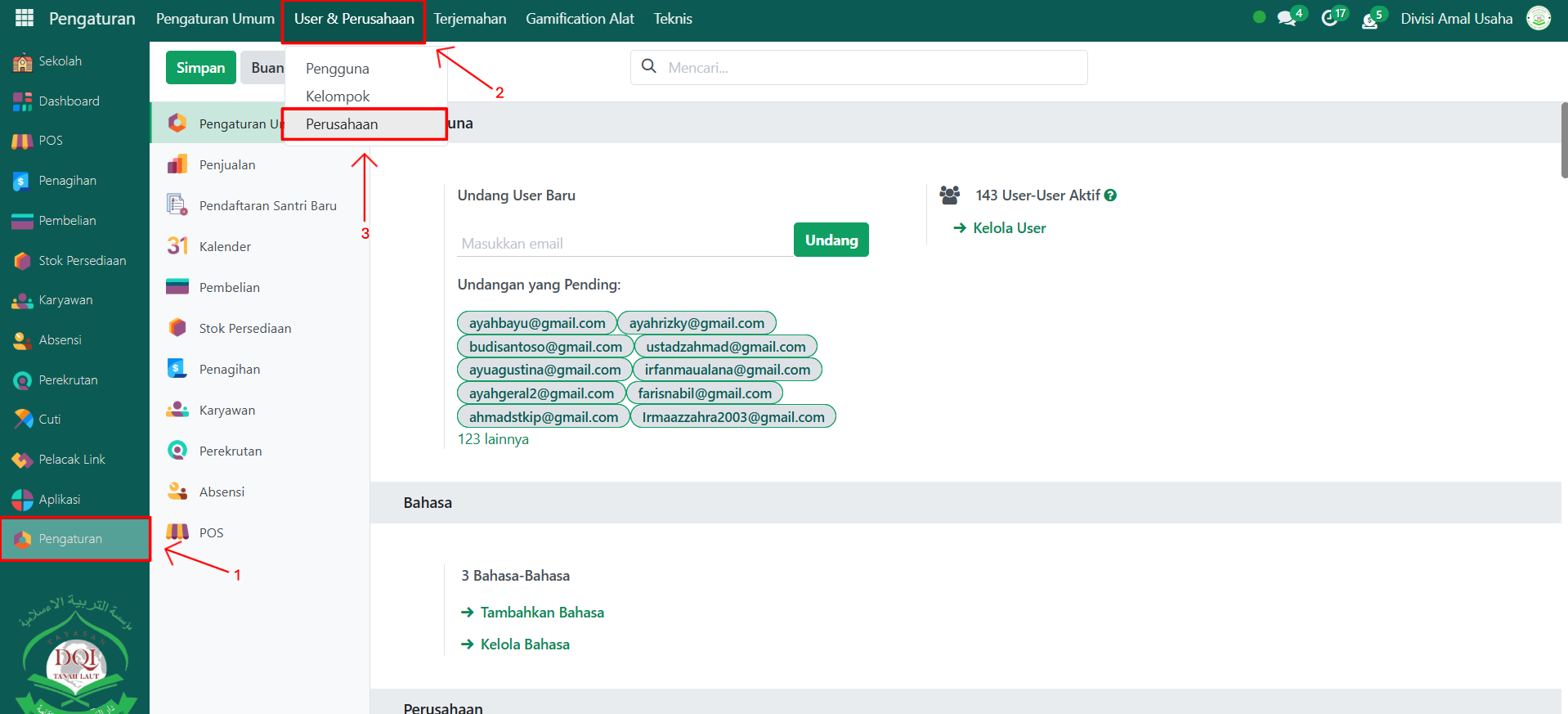Image resolution: width=1568 pixels, height=714 pixels.
Task: Select Perusahaan from the dropdown menu
Action: [342, 124]
